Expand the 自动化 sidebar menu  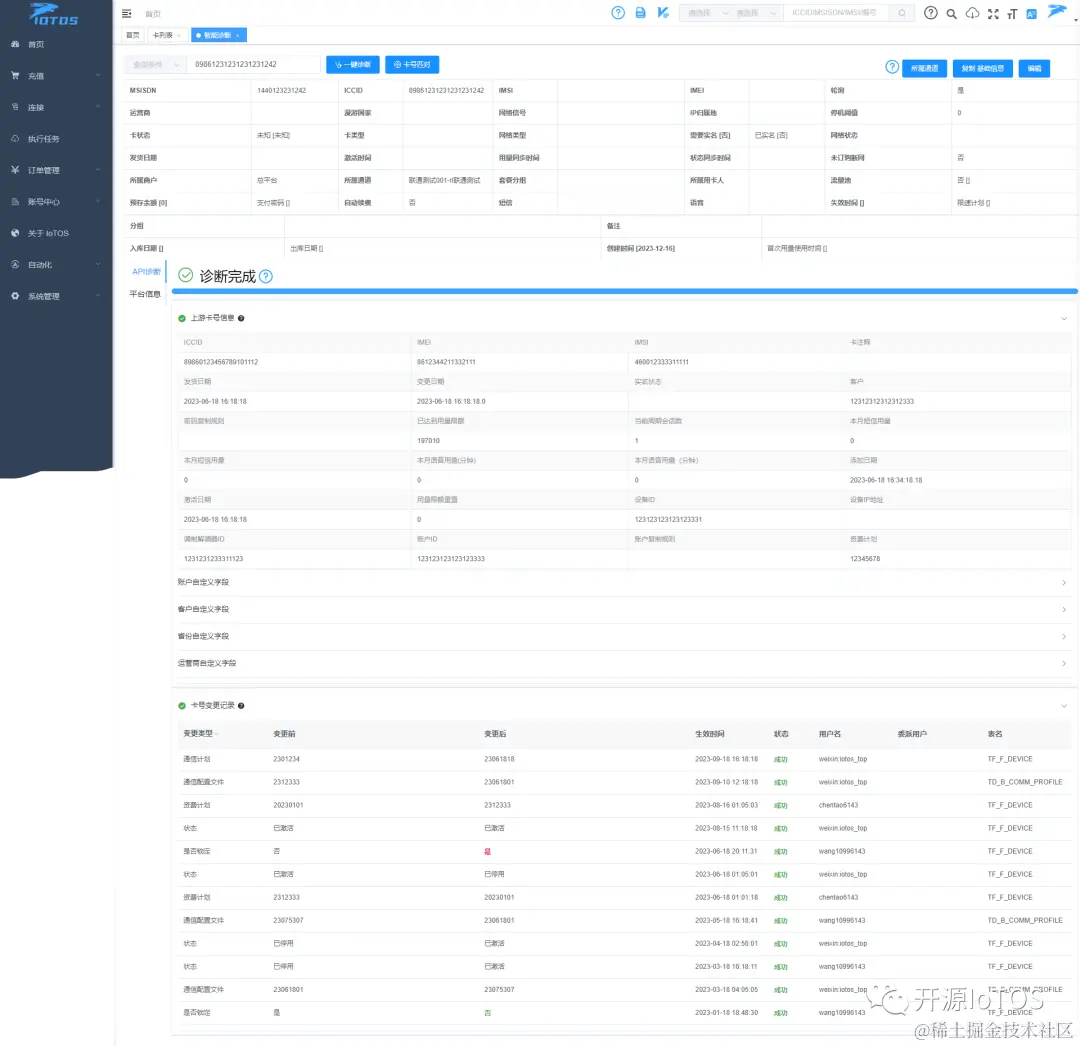pyautogui.click(x=56, y=265)
